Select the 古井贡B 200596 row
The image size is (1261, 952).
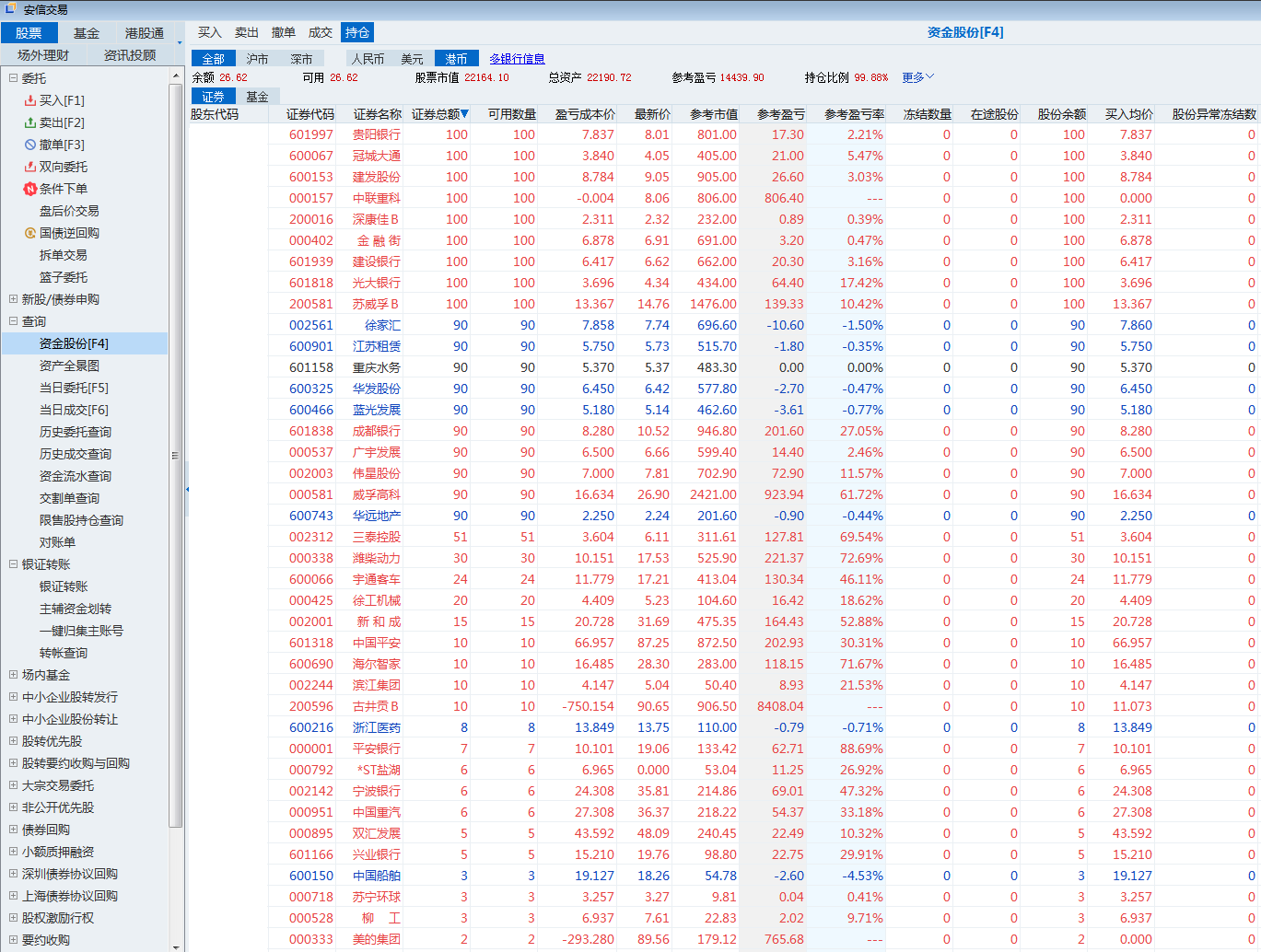coord(723,706)
